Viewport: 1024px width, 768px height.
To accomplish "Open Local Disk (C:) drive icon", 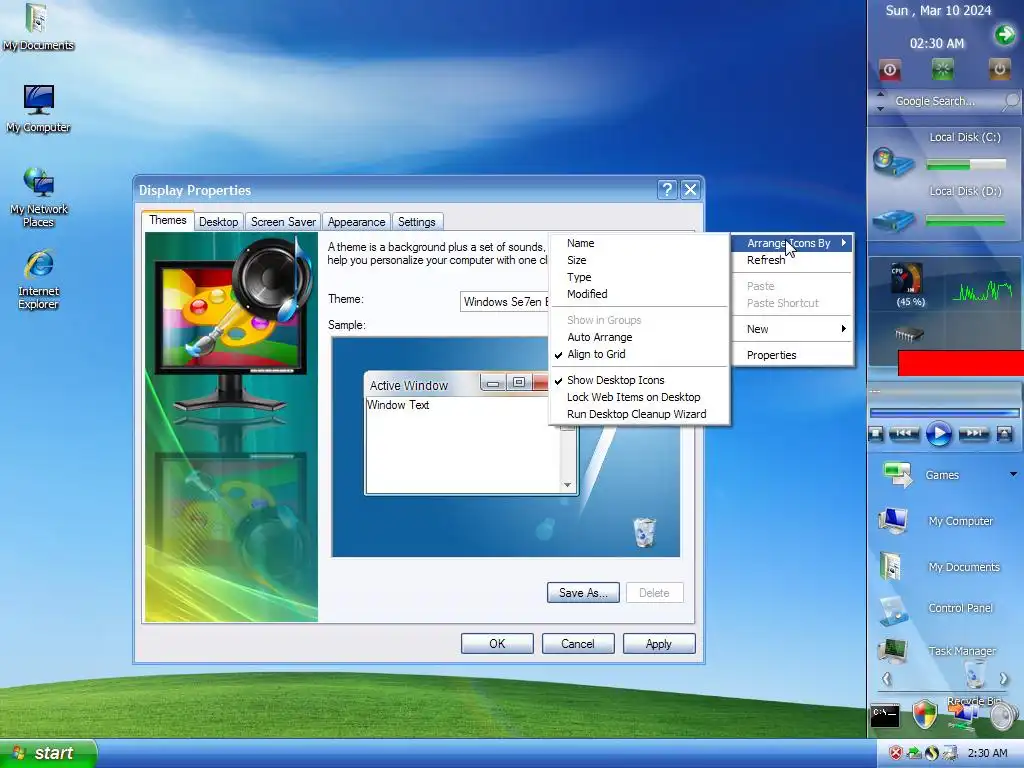I will tap(893, 161).
